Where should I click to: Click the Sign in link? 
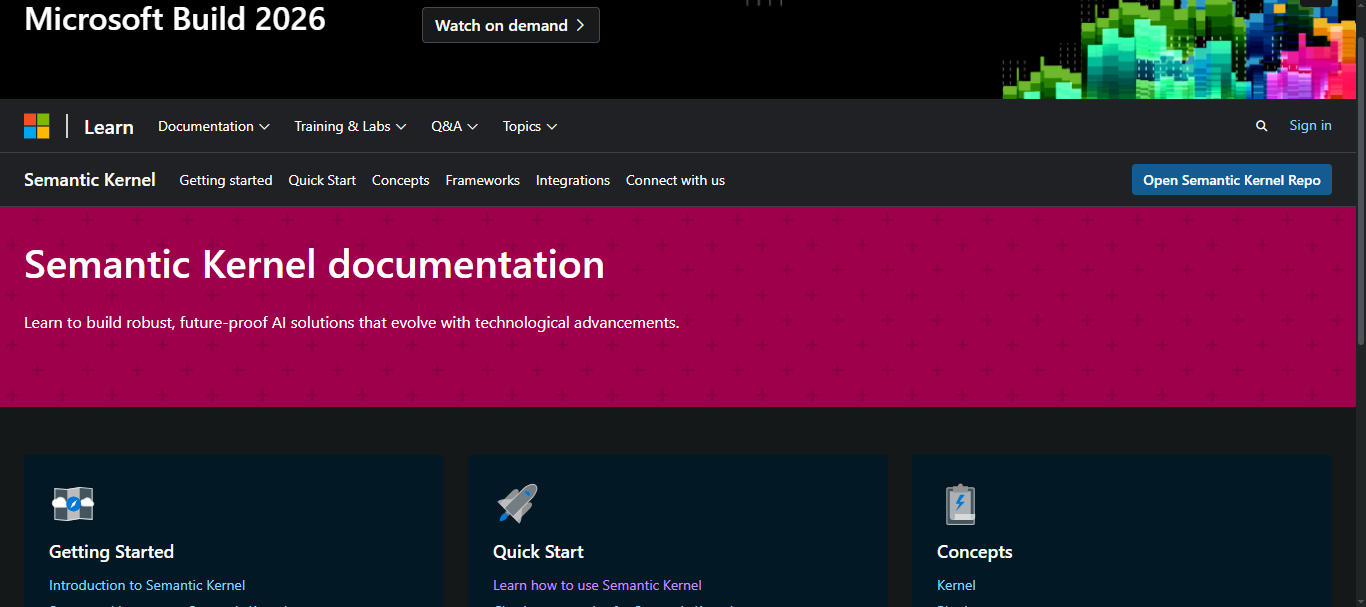[1310, 125]
